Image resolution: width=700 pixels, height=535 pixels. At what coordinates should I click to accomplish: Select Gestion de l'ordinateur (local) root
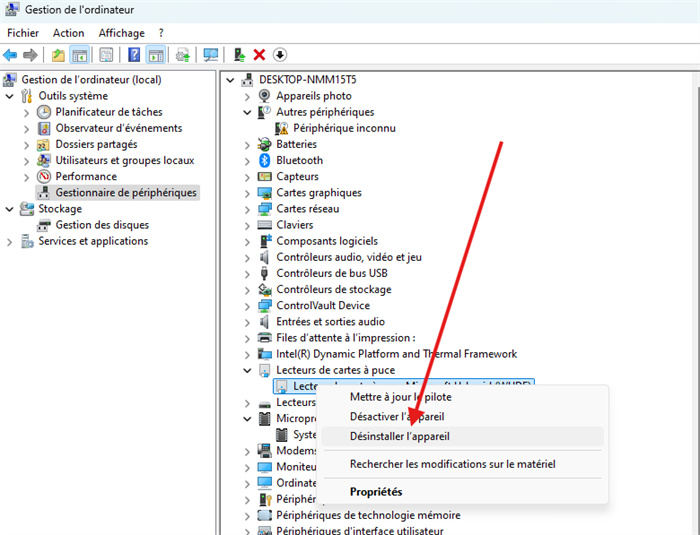tap(92, 79)
